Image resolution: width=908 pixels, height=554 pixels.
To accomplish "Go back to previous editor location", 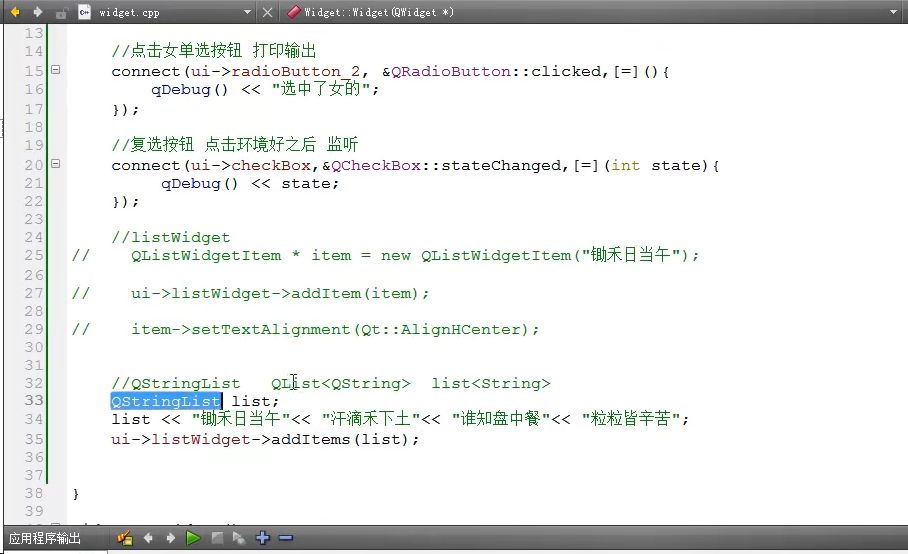I will pos(14,12).
